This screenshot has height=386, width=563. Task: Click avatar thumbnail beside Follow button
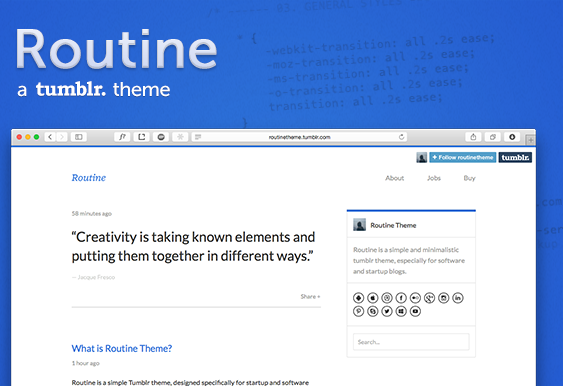tap(422, 157)
